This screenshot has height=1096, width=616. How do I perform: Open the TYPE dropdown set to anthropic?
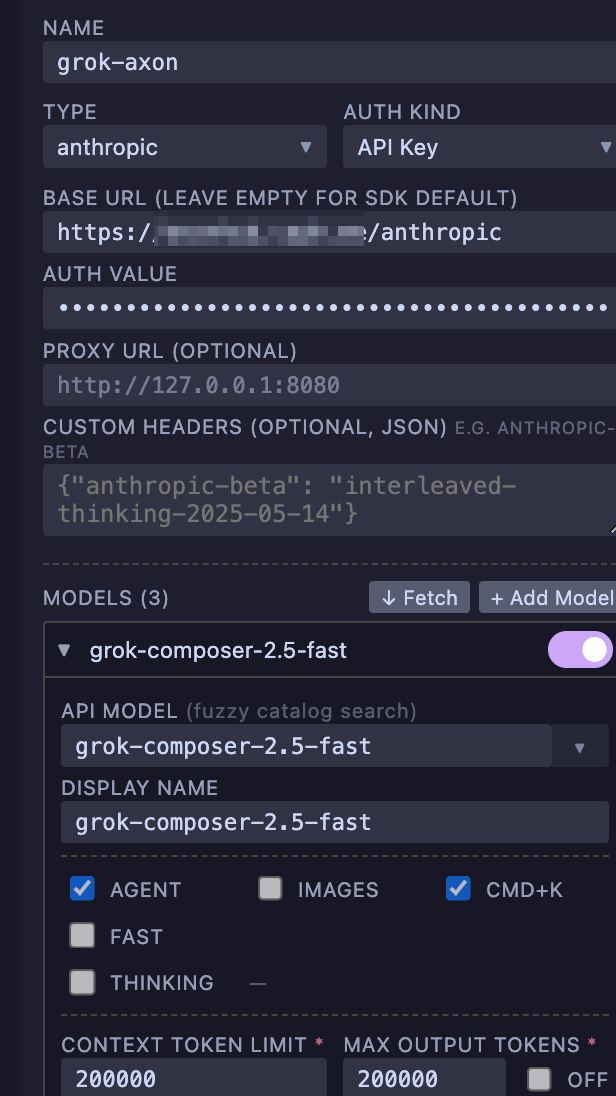(185, 147)
